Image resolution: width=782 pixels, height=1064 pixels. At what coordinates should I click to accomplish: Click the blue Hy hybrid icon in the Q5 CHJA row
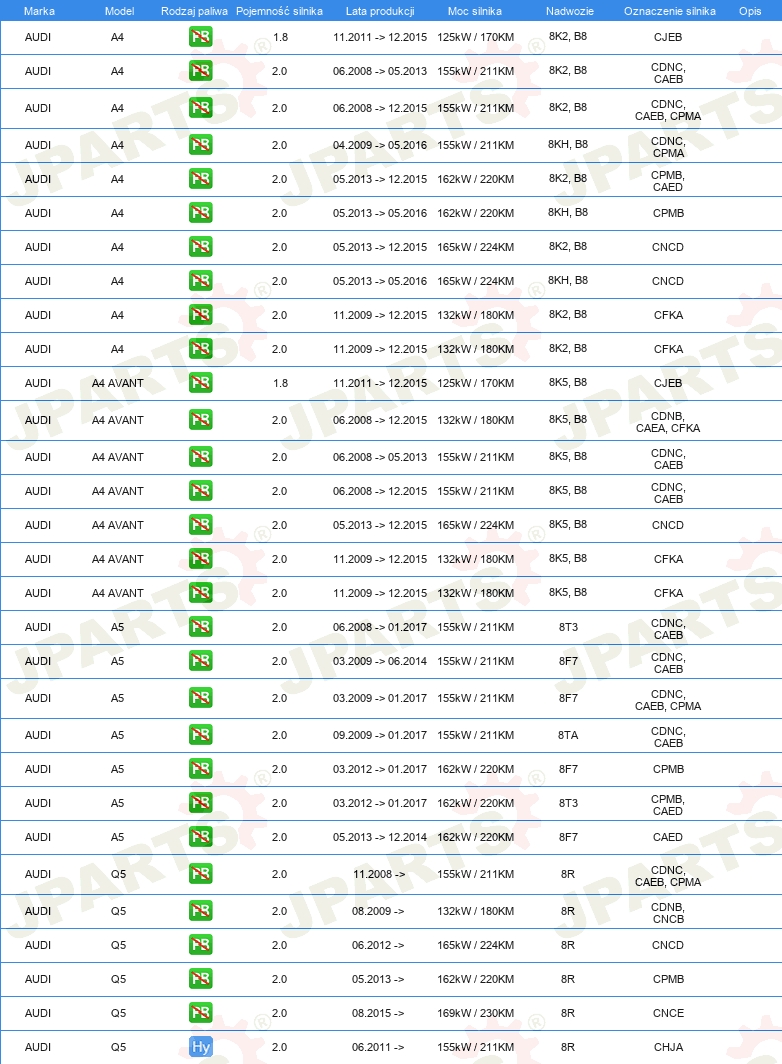pos(200,1046)
